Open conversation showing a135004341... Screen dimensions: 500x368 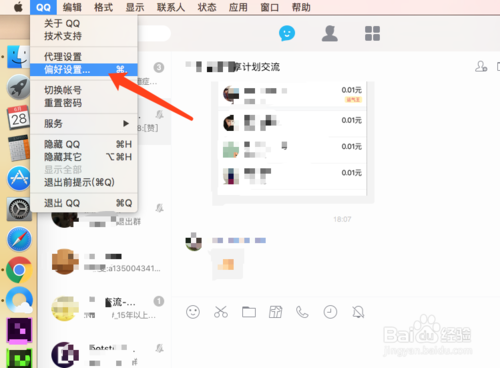click(104, 262)
